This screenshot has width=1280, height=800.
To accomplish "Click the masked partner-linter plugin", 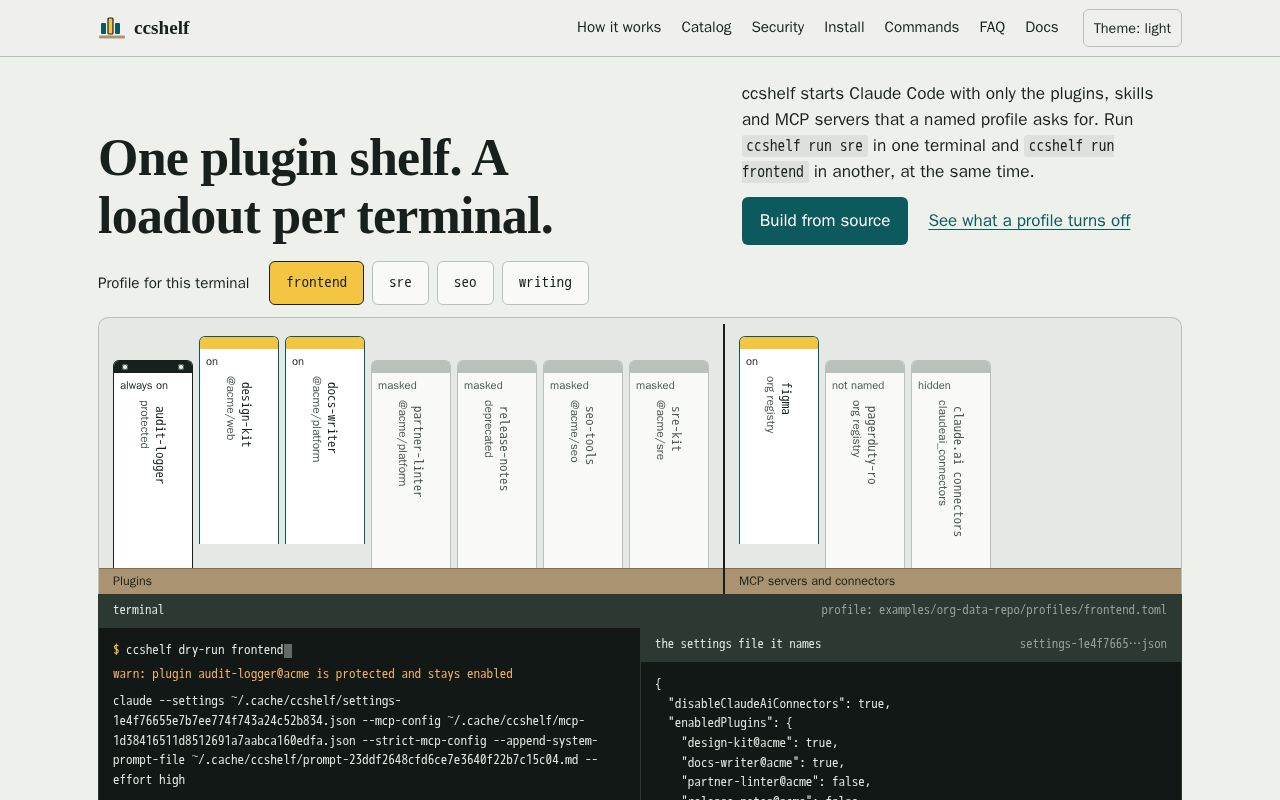I will [x=411, y=464].
